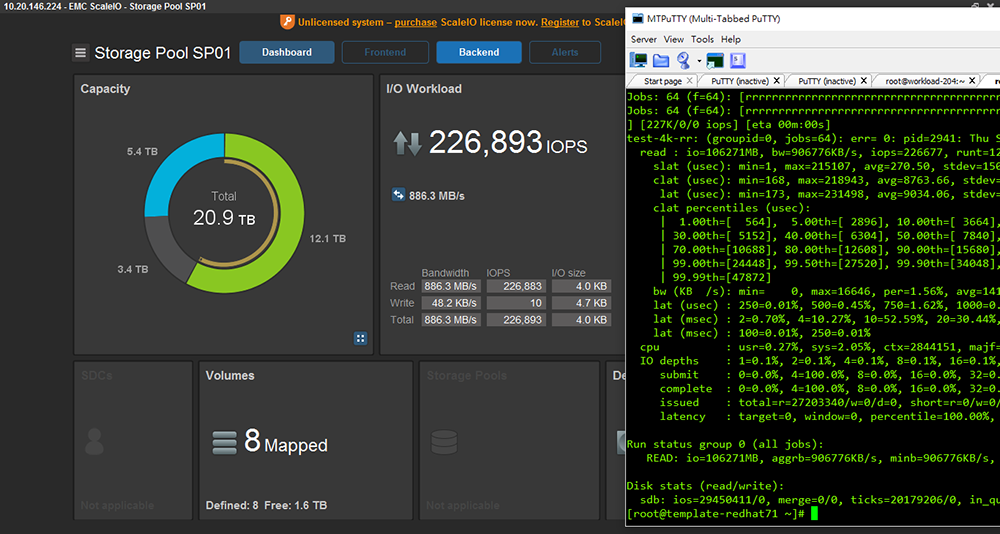The width and height of the screenshot is (1000, 534).
Task: Open the Tools menu in MTPuTTY
Action: (x=703, y=40)
